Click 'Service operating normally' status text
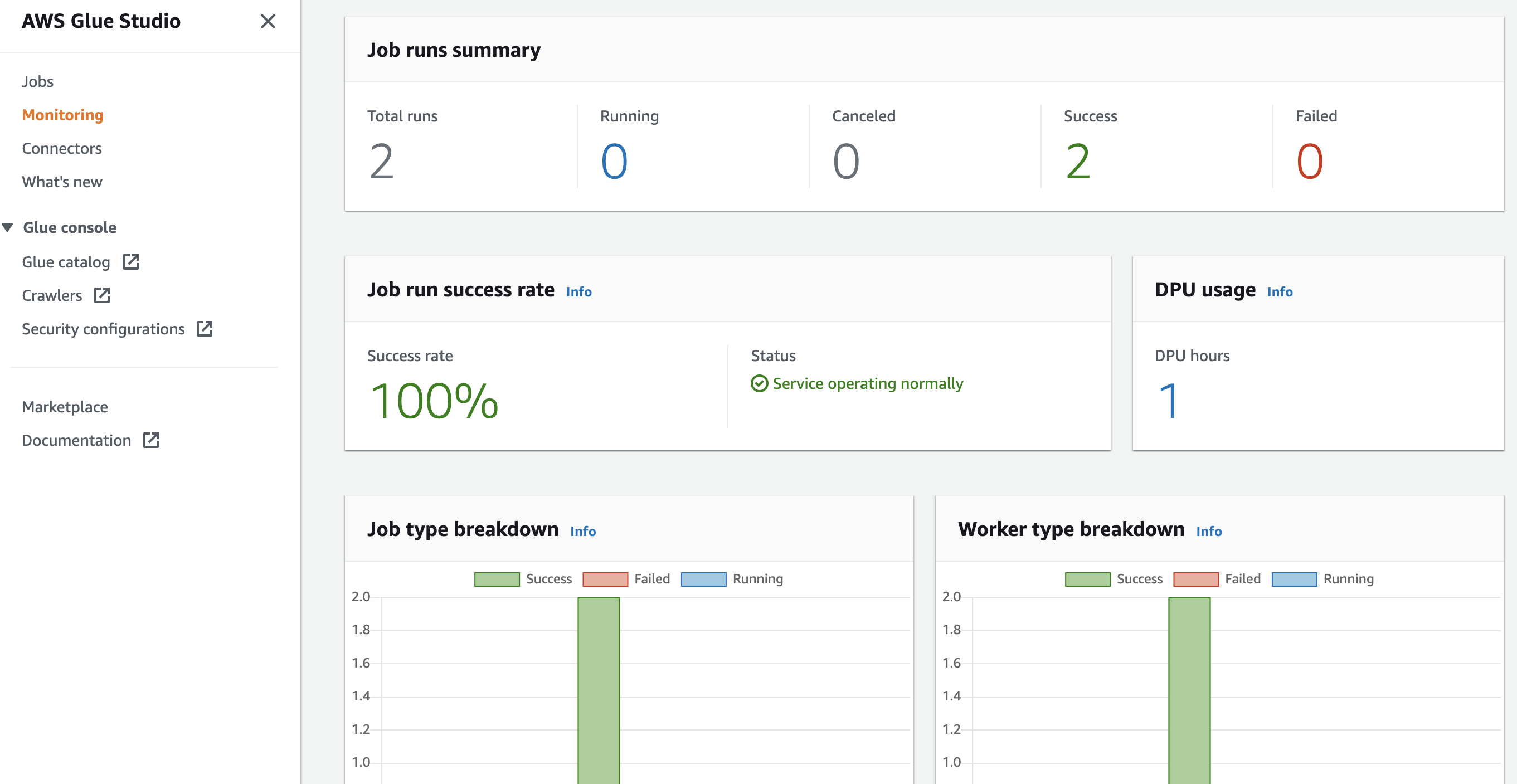The image size is (1517, 784). click(x=867, y=384)
